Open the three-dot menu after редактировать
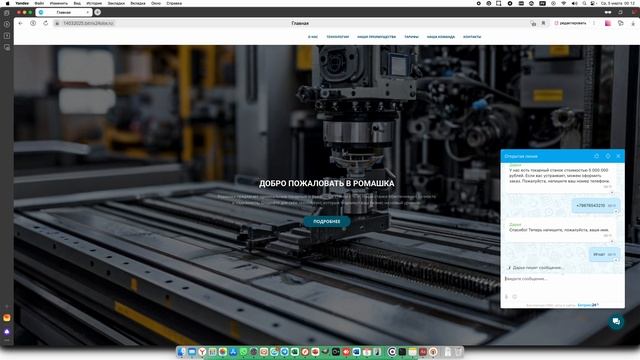 point(594,23)
